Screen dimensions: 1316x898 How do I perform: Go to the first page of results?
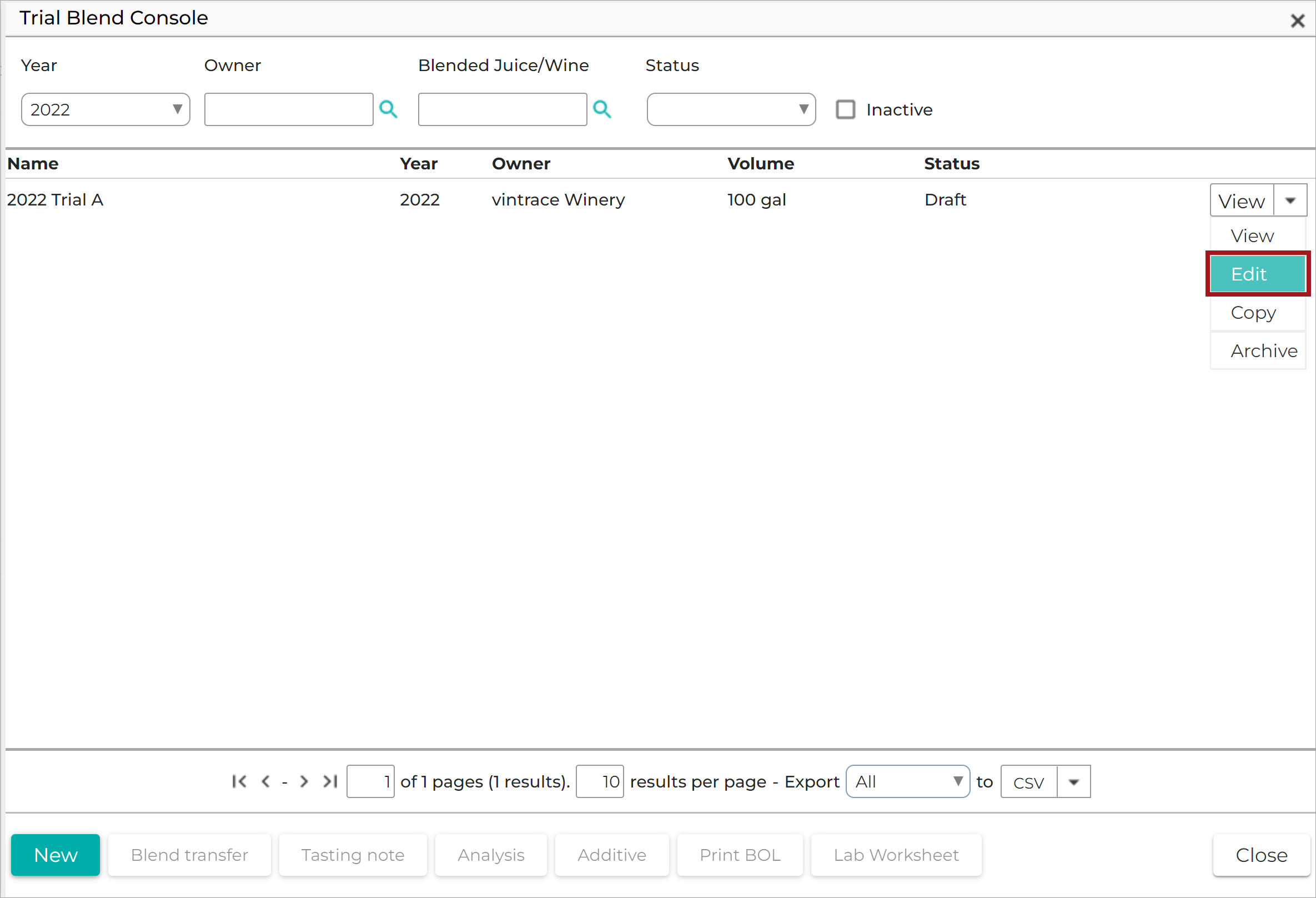pos(239,781)
